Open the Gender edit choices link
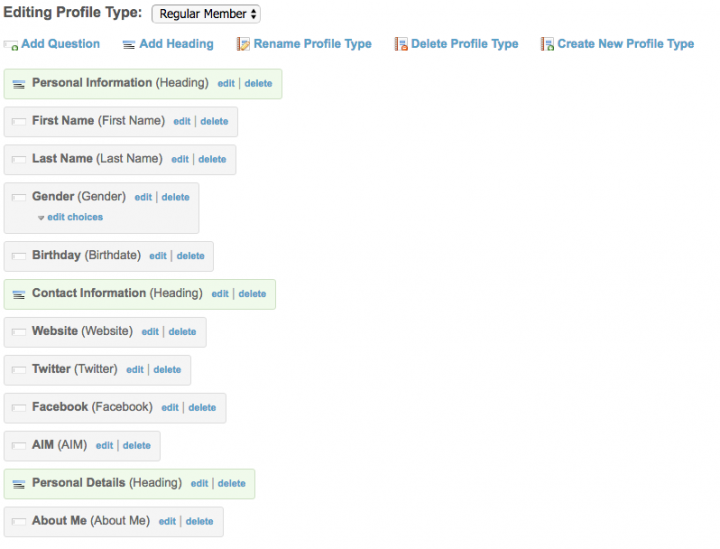The height and width of the screenshot is (549, 720). 75,217
